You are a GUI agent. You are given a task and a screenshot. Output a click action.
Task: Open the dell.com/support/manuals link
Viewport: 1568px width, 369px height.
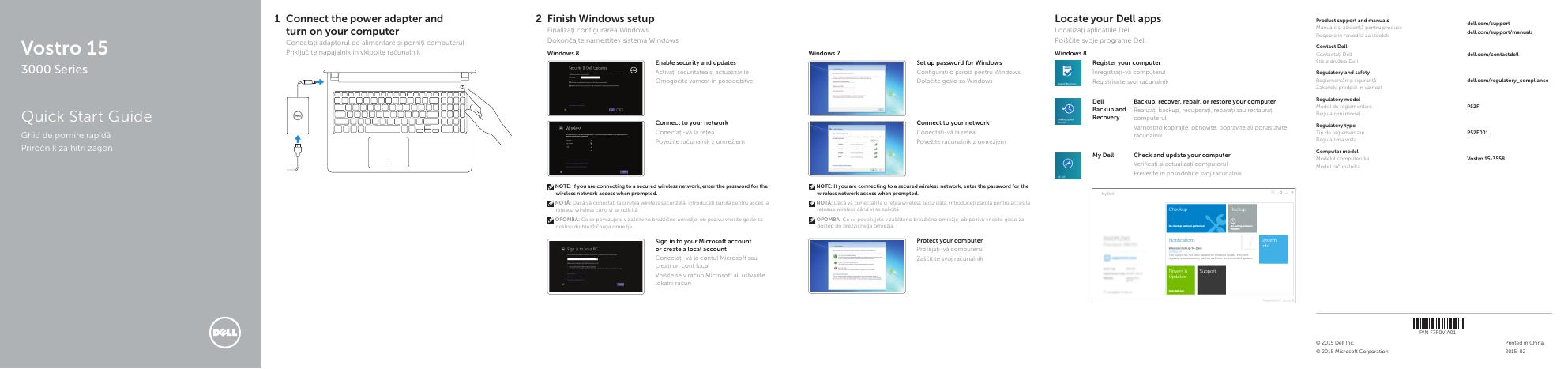[x=1499, y=32]
